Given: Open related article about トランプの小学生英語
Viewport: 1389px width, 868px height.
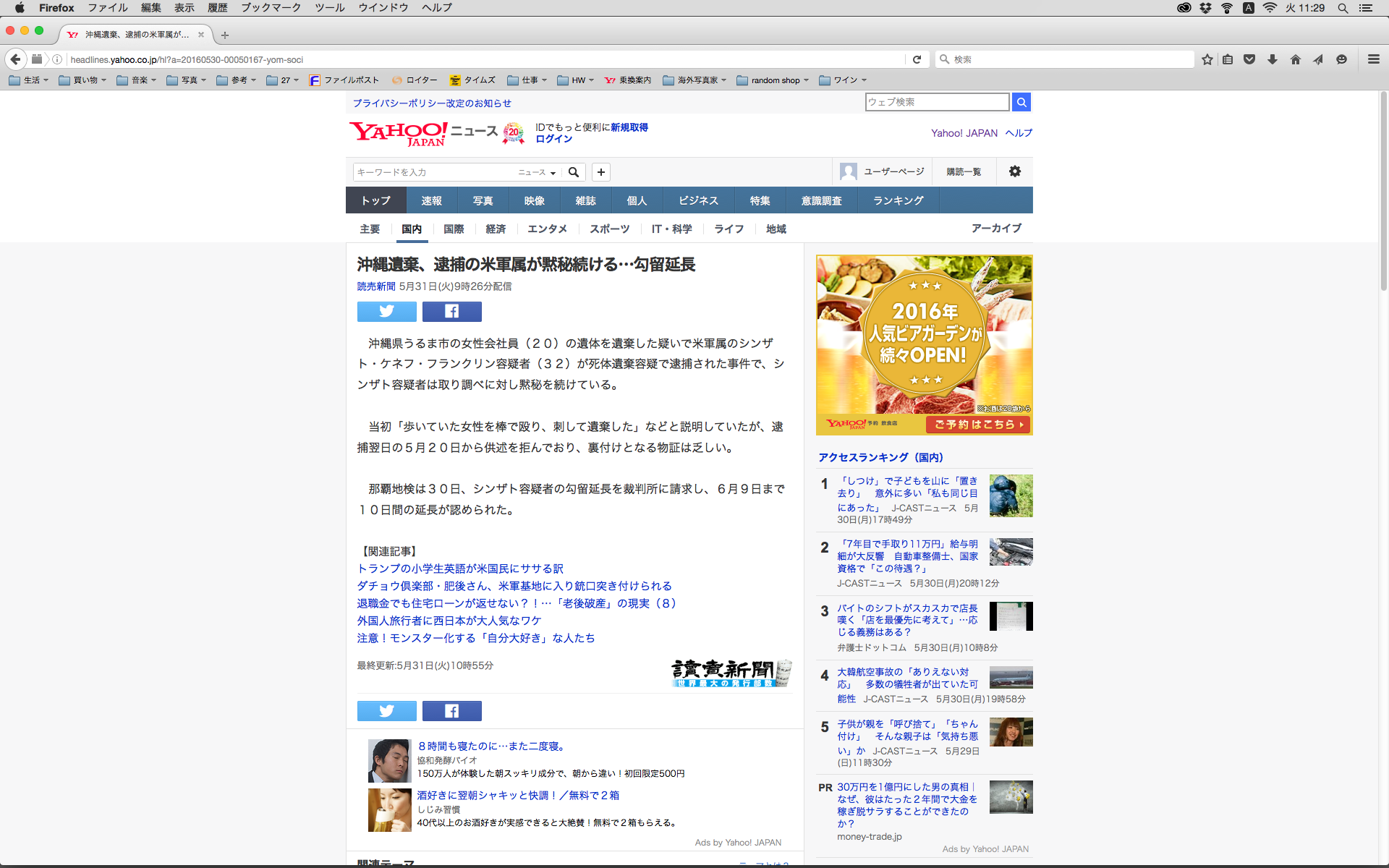Looking at the screenshot, I should tap(460, 569).
